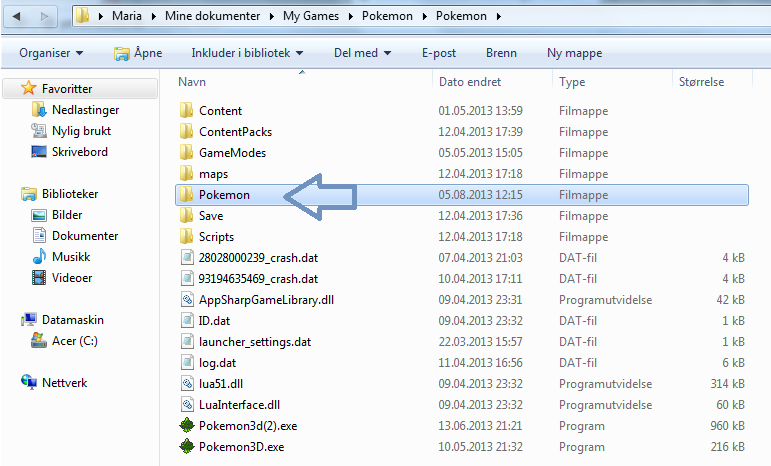Viewport: 771px width, 466px height.
Task: Click the Pokemon3D.exe application icon
Action: (187, 447)
